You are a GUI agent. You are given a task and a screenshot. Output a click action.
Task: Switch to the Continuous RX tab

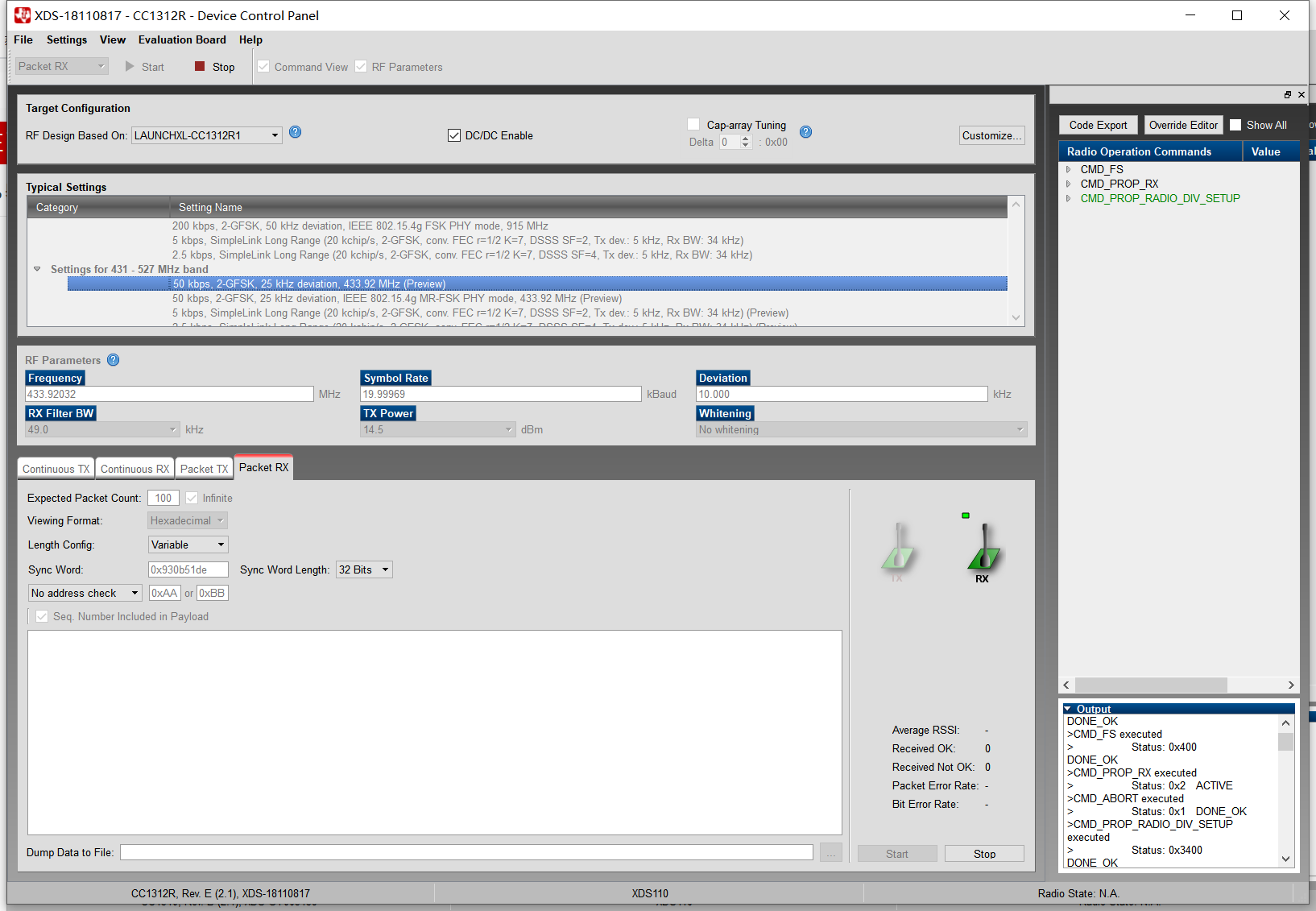(135, 469)
